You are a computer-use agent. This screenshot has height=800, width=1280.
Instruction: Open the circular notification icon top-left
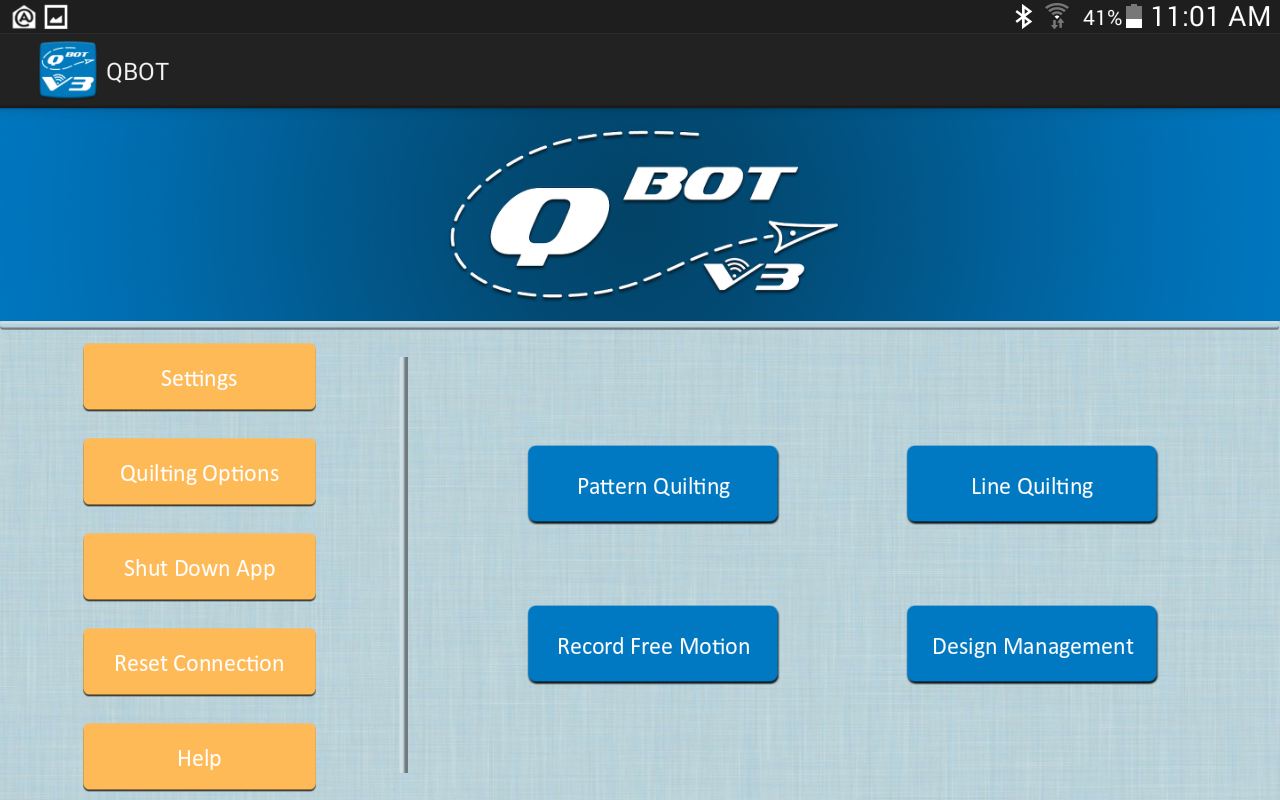(x=22, y=16)
